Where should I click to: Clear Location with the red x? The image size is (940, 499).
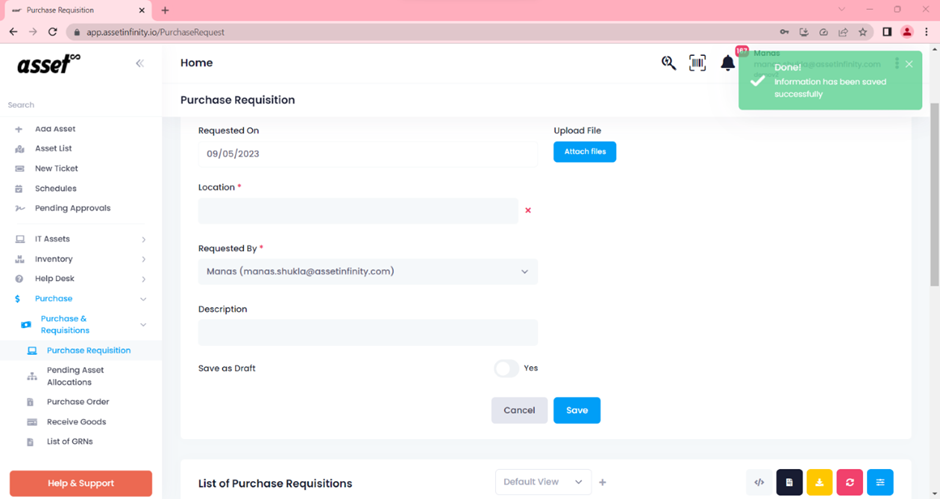tap(528, 211)
